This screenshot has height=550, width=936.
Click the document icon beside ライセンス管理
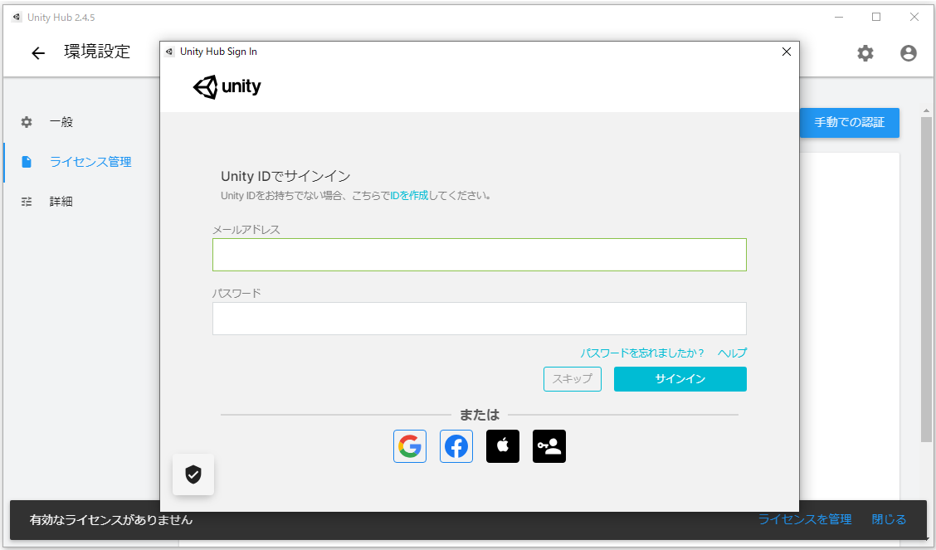26,162
